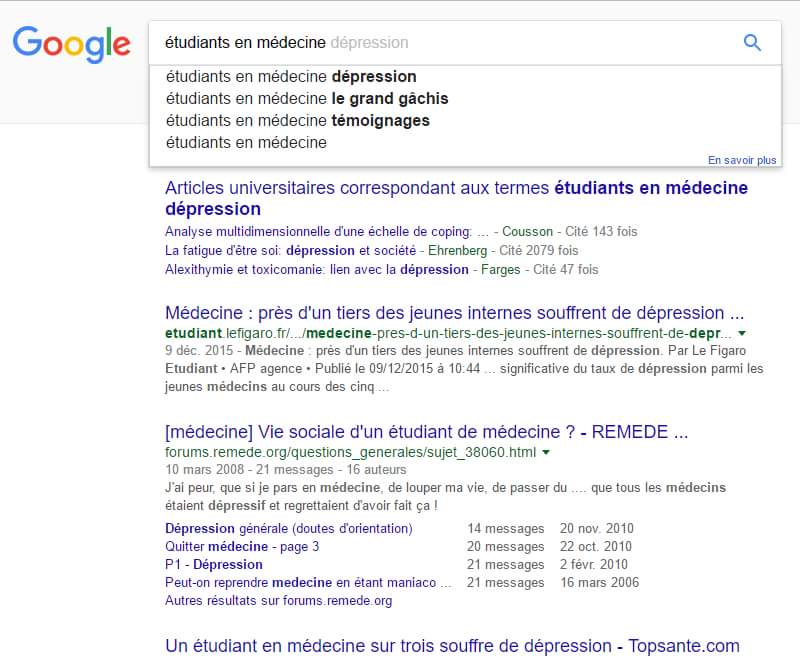Image resolution: width=800 pixels, height=660 pixels.
Task: Open sitelink 'P1 - Dépression'
Action: pos(214,565)
